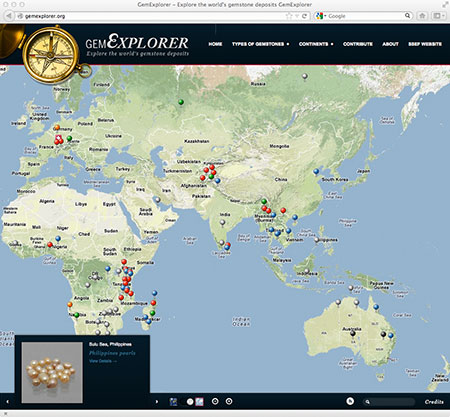This screenshot has width=450, height=417.
Task: Click the pearls thumbnail image
Action: pyautogui.click(x=52, y=372)
